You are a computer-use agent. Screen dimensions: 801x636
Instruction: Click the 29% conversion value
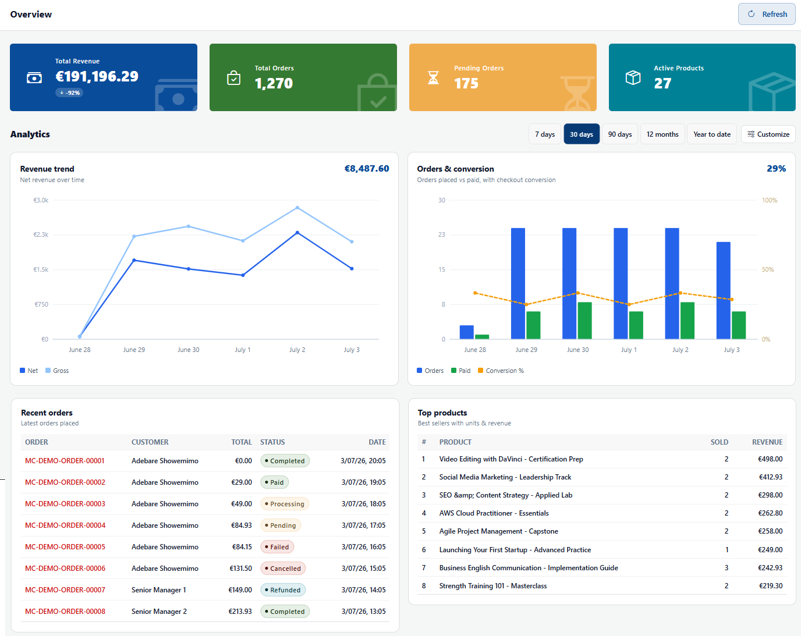(776, 169)
